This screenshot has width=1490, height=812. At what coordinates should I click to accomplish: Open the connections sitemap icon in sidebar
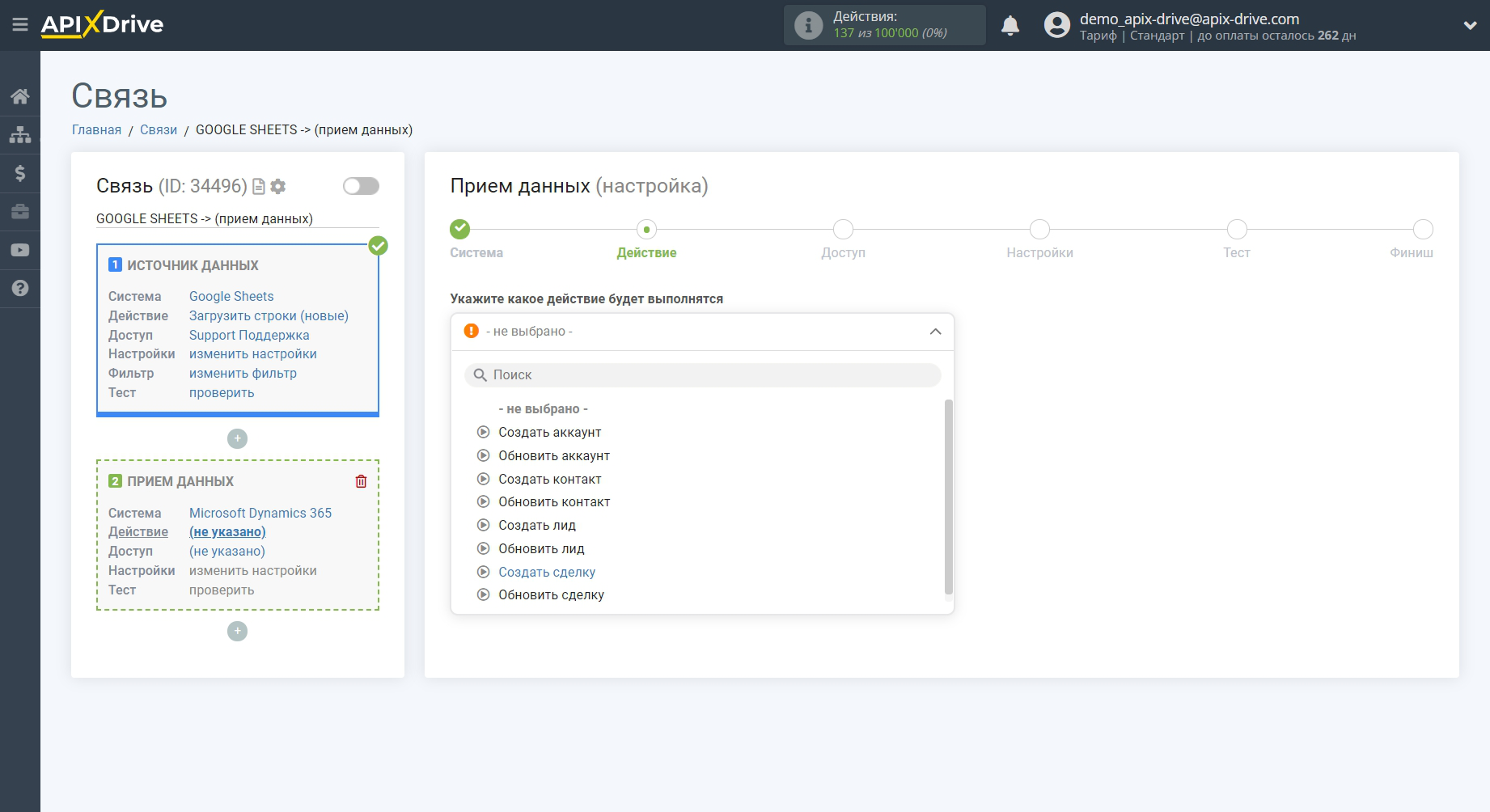(20, 134)
